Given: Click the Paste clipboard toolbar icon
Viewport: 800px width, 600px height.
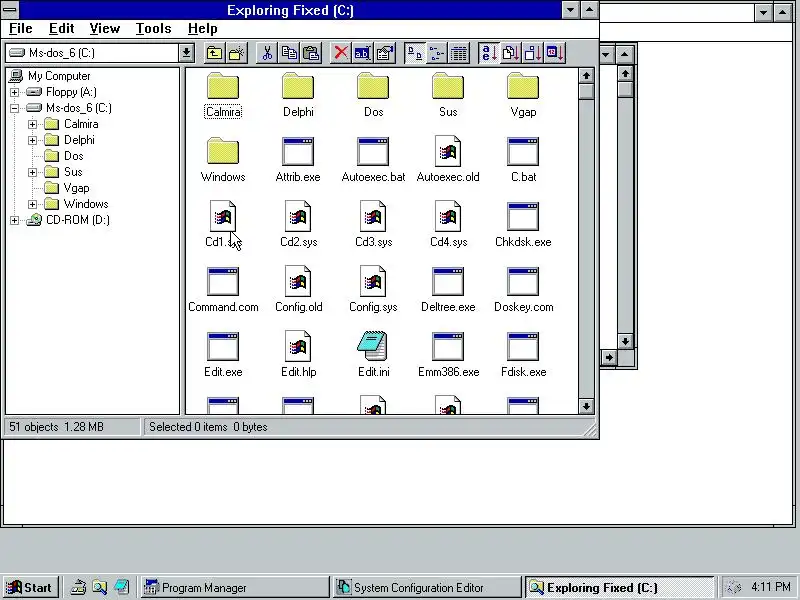Looking at the screenshot, I should point(311,53).
